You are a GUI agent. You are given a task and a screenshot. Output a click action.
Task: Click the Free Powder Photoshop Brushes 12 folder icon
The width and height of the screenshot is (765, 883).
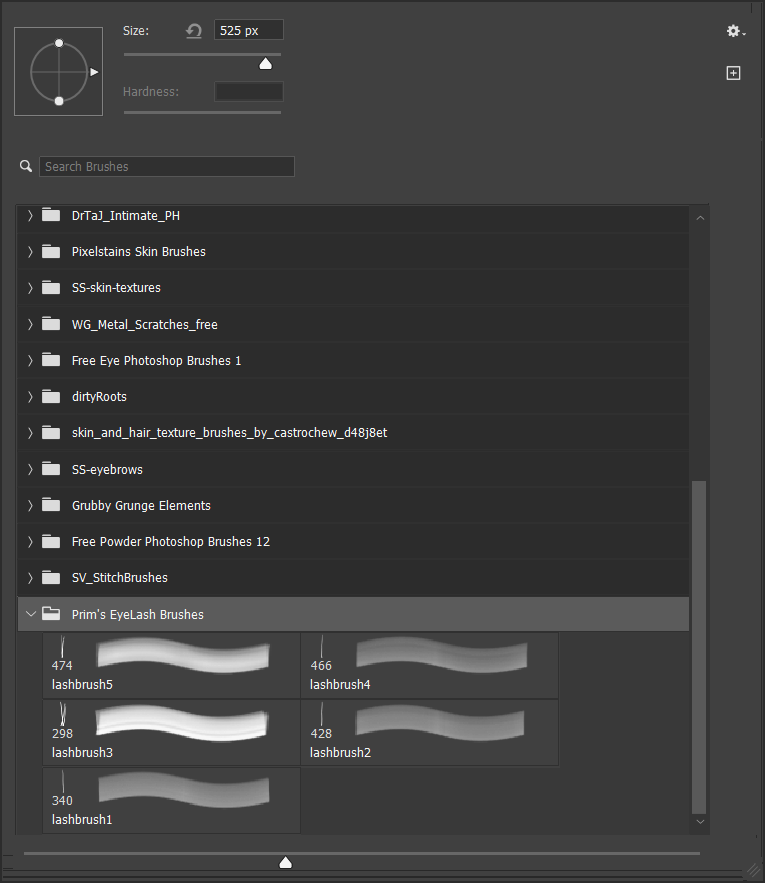pos(51,541)
